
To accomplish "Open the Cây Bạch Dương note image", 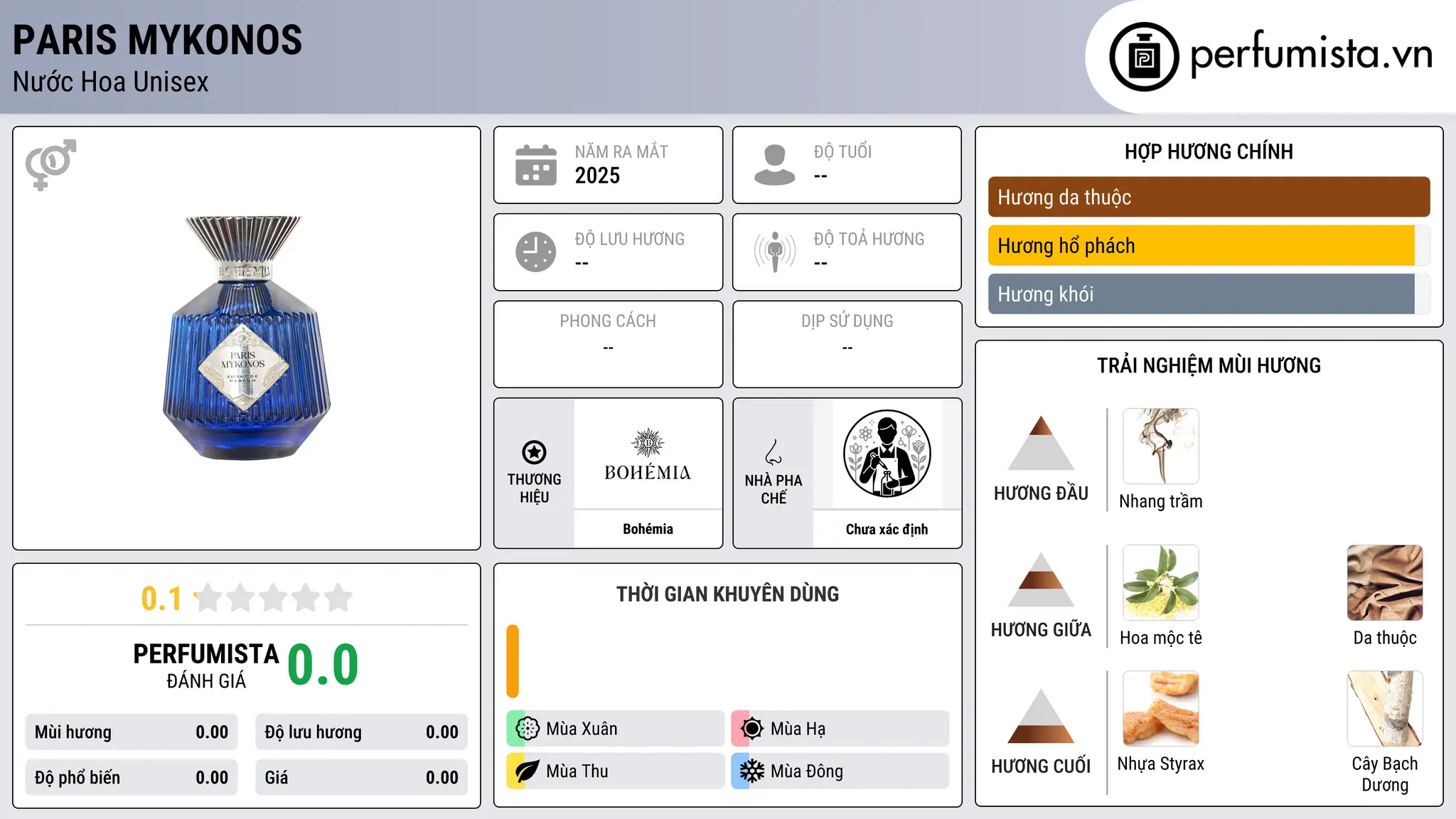I will (1385, 709).
